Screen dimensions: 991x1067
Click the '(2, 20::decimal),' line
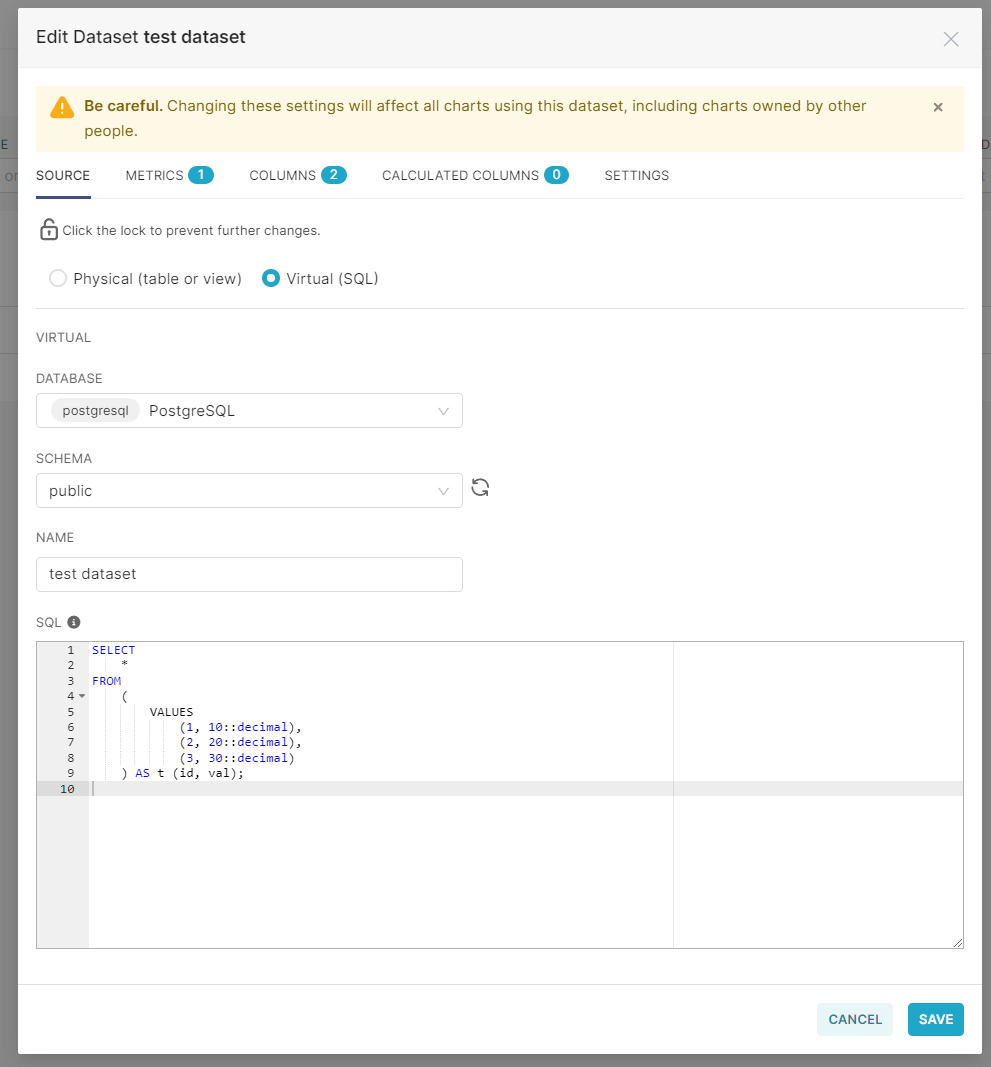pyautogui.click(x=240, y=742)
